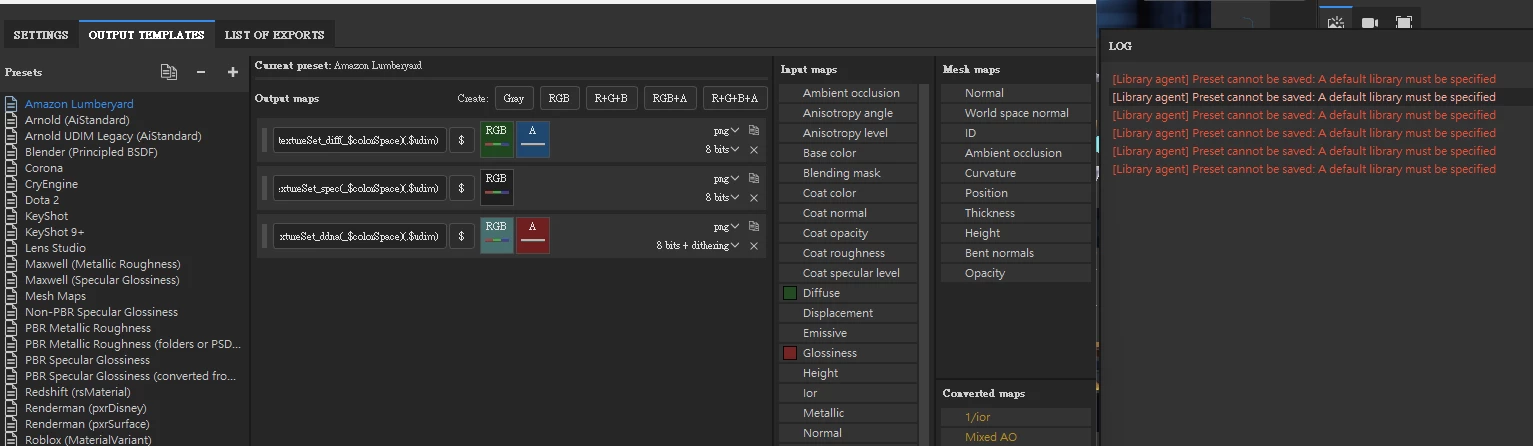Open 8 bits depth dropdown for textureSet_spec
Screen dimensions: 1533x446
[x=723, y=198]
